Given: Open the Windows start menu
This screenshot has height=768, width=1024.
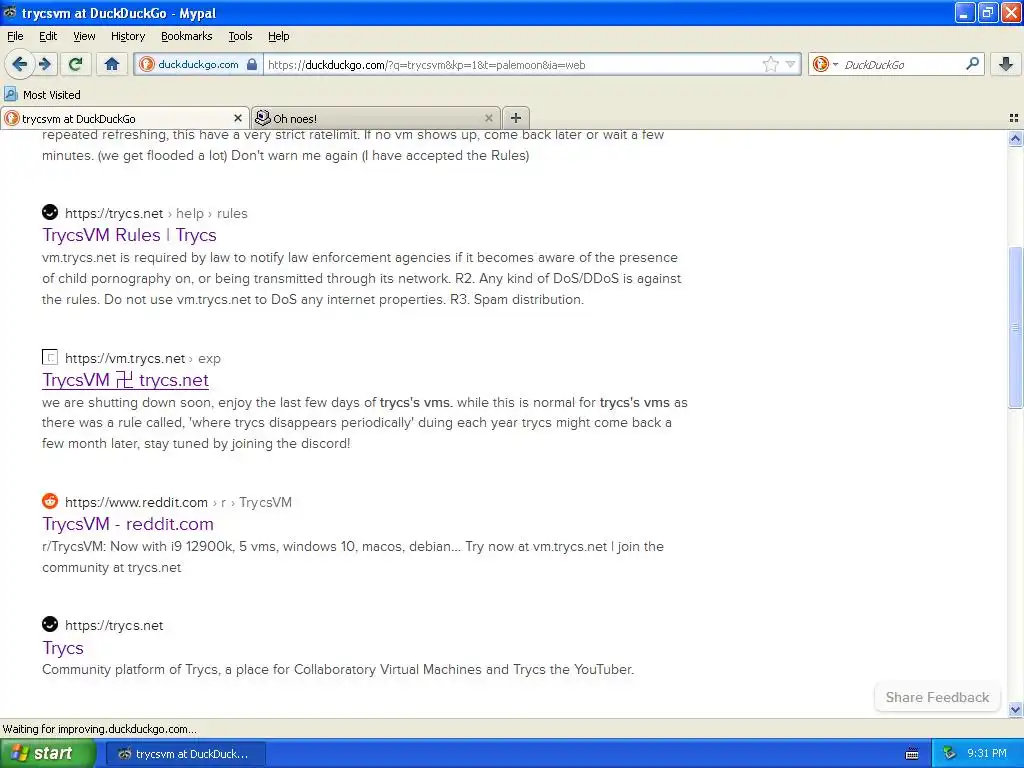Looking at the screenshot, I should pos(47,754).
